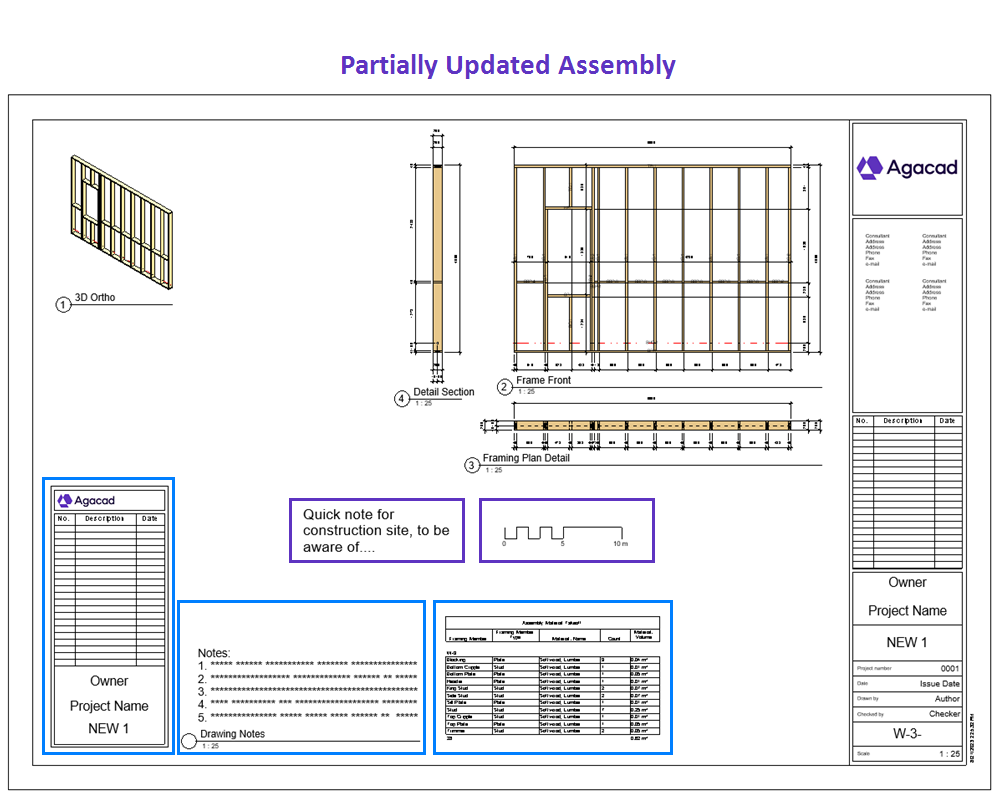Click the Agacad logo in right title block
This screenshot has height=799, width=1002.
point(907,167)
